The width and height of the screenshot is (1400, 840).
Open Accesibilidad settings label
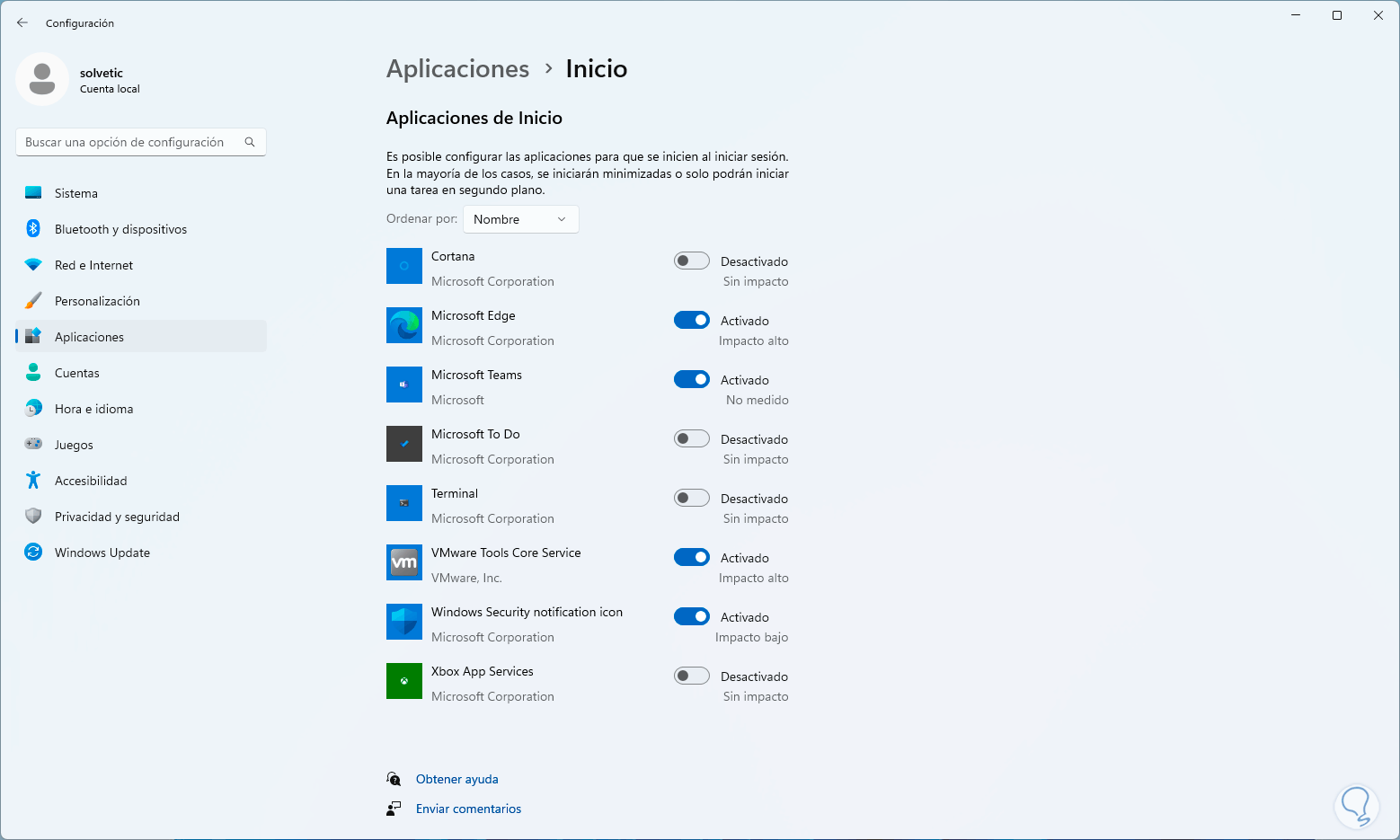(91, 481)
